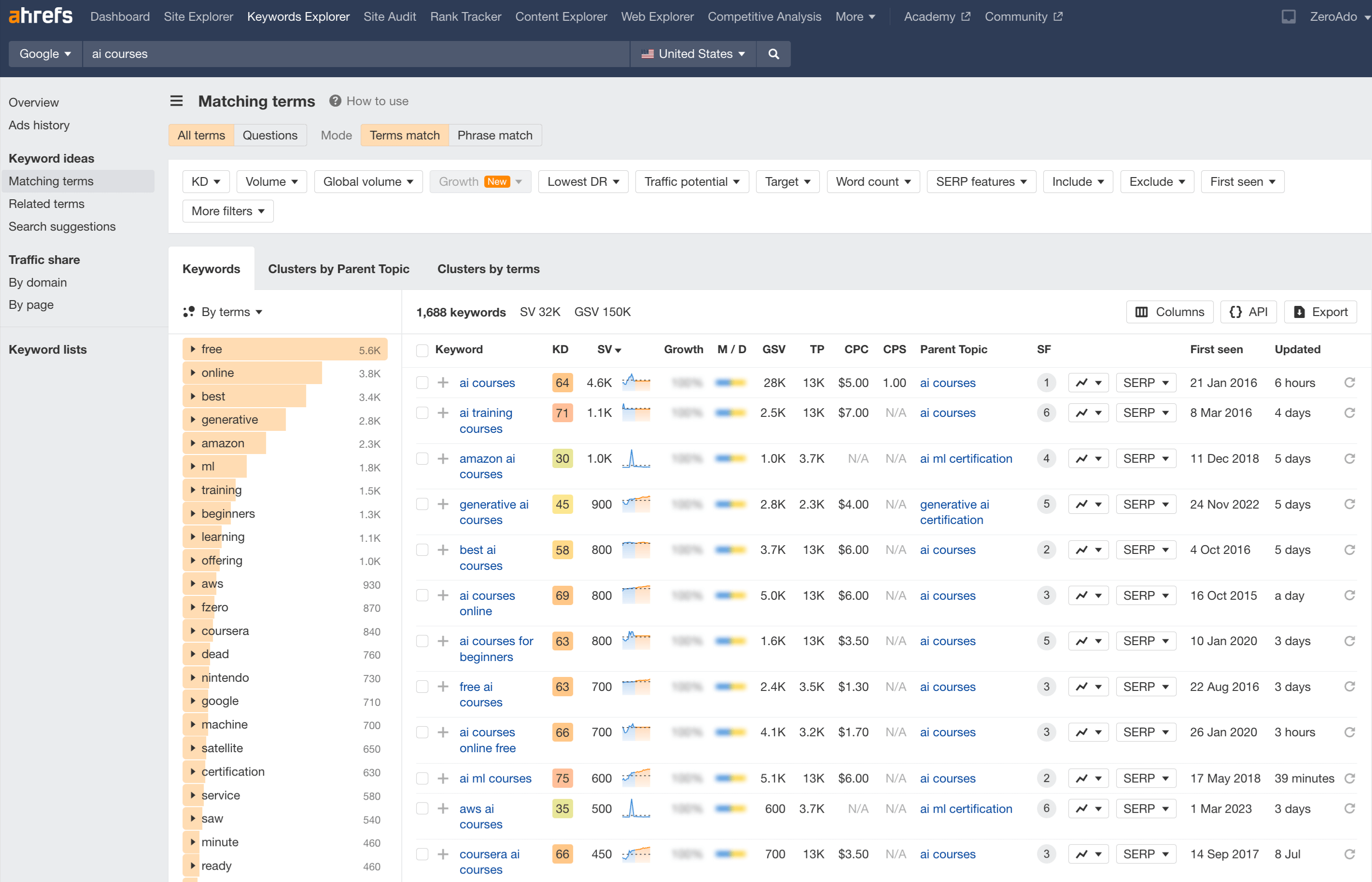Open the Volume filter dropdown
The image size is (1372, 882).
(271, 181)
